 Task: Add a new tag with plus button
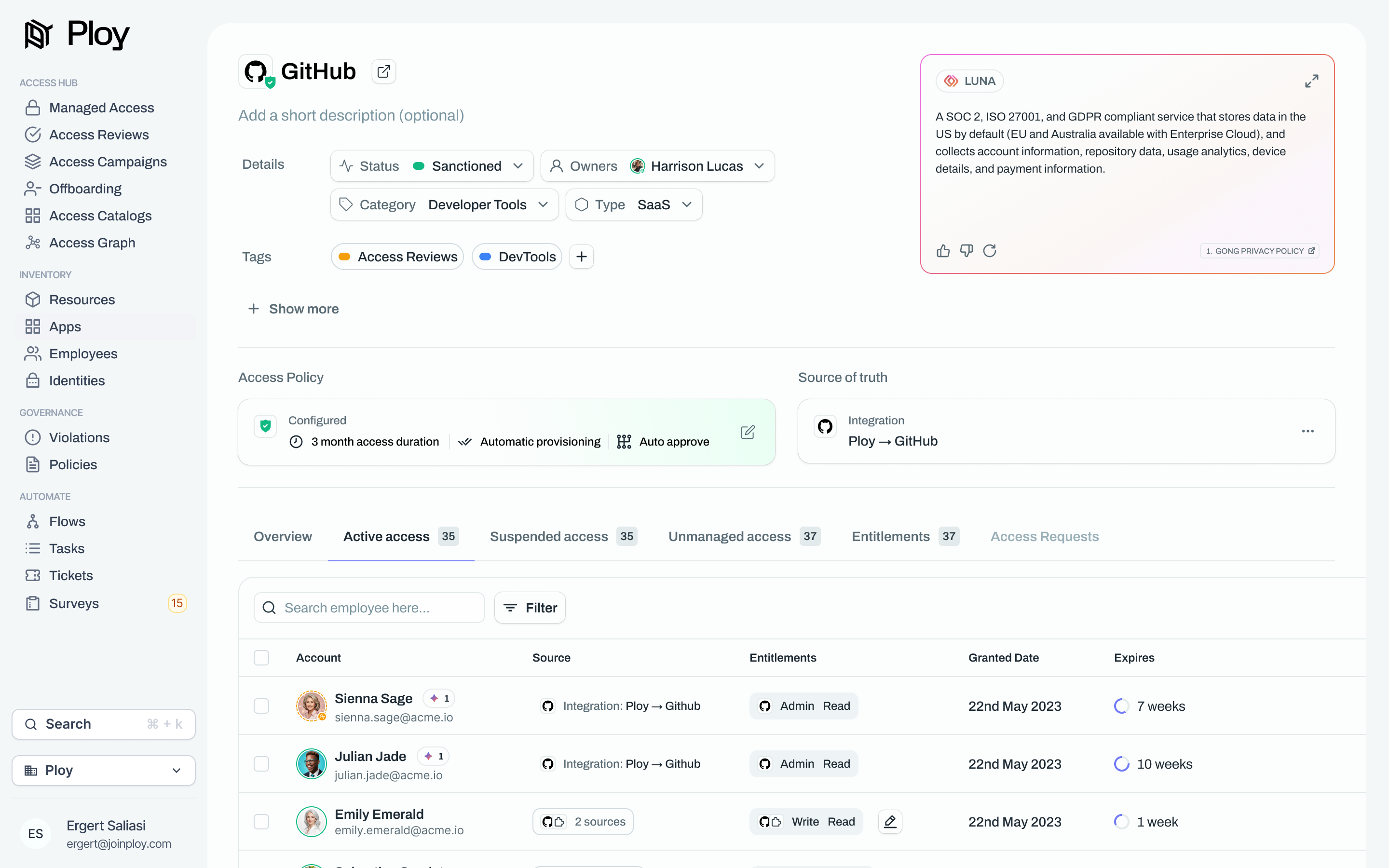tap(582, 257)
